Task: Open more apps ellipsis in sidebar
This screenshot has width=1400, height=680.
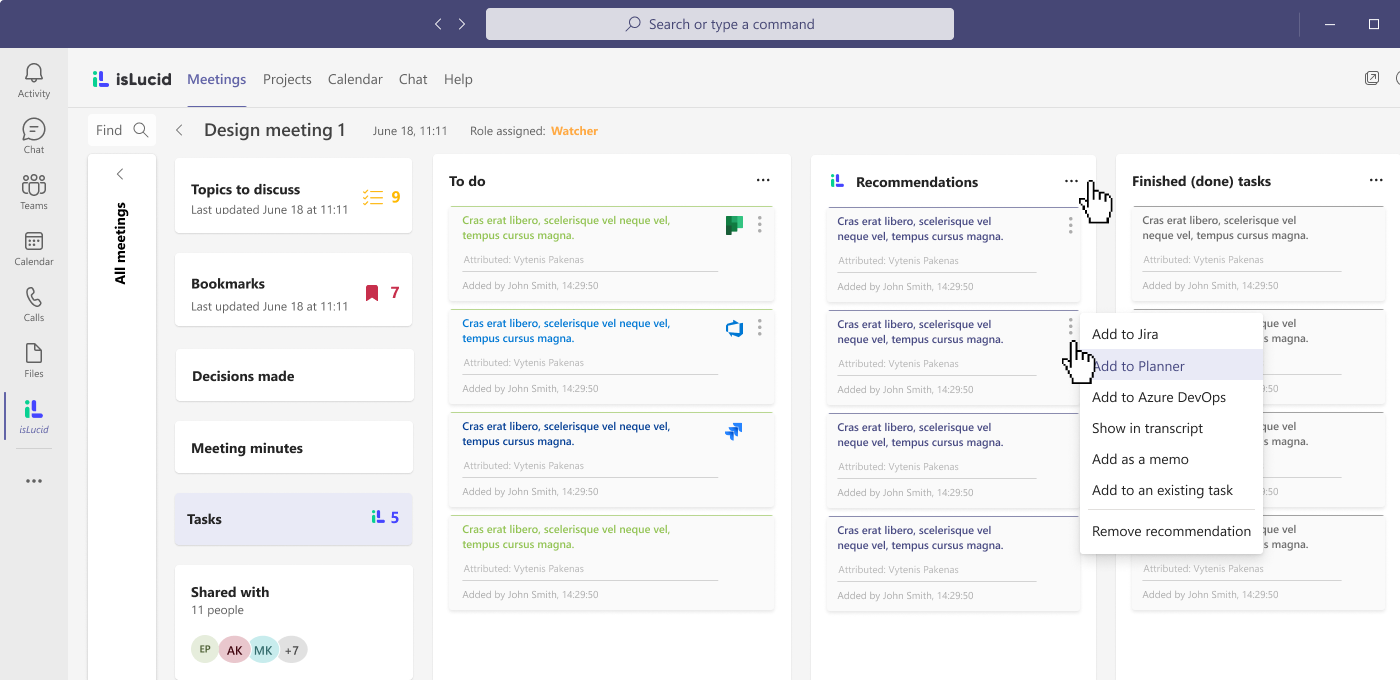Action: pyautogui.click(x=34, y=481)
